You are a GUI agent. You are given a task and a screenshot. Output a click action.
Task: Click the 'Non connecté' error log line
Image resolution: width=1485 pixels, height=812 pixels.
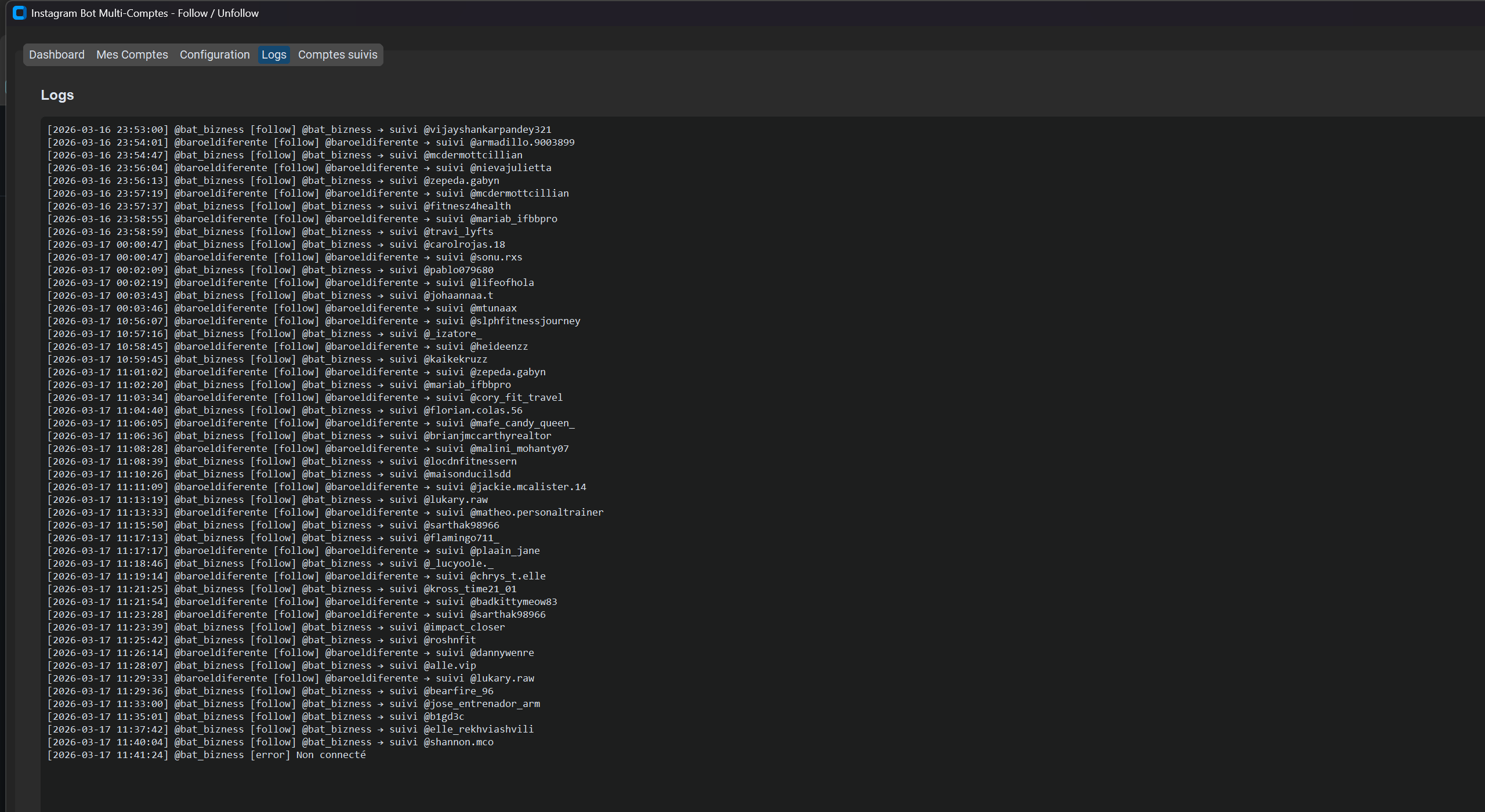coord(207,755)
